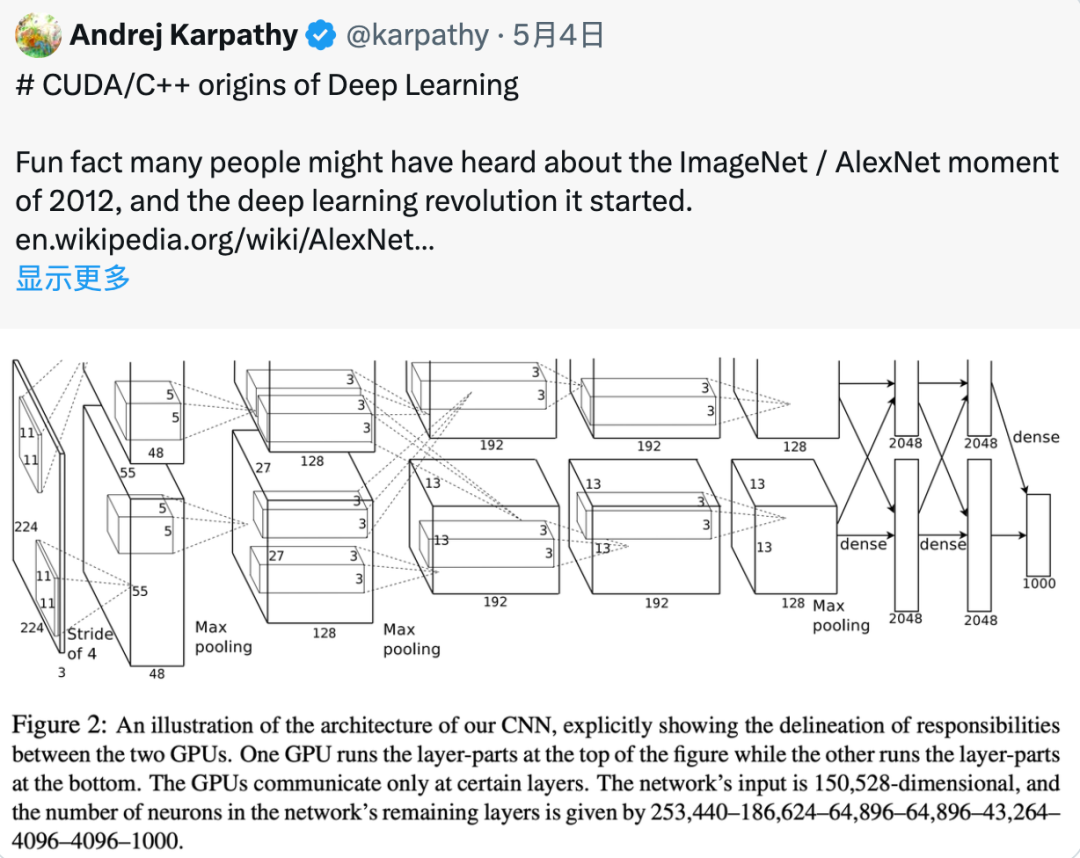
Task: Click Andrej Karpathy's profile picture
Action: click(36, 33)
